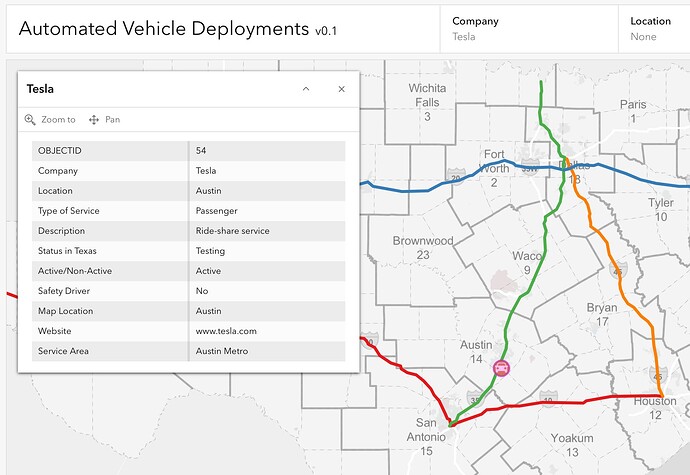
Task: Click the Type of Service field label
Action: [69, 211]
